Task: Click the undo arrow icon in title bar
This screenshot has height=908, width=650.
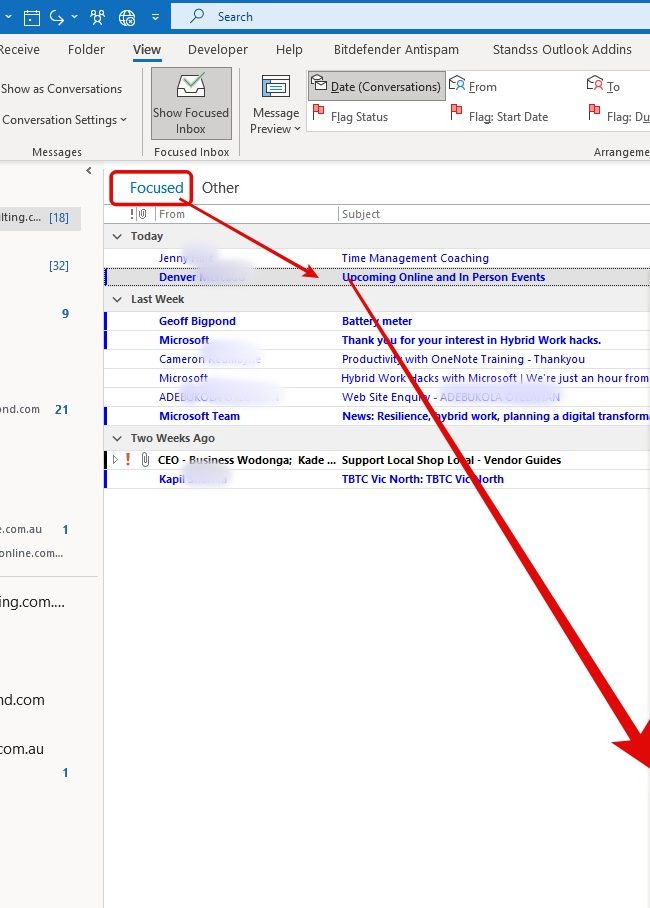Action: (57, 17)
